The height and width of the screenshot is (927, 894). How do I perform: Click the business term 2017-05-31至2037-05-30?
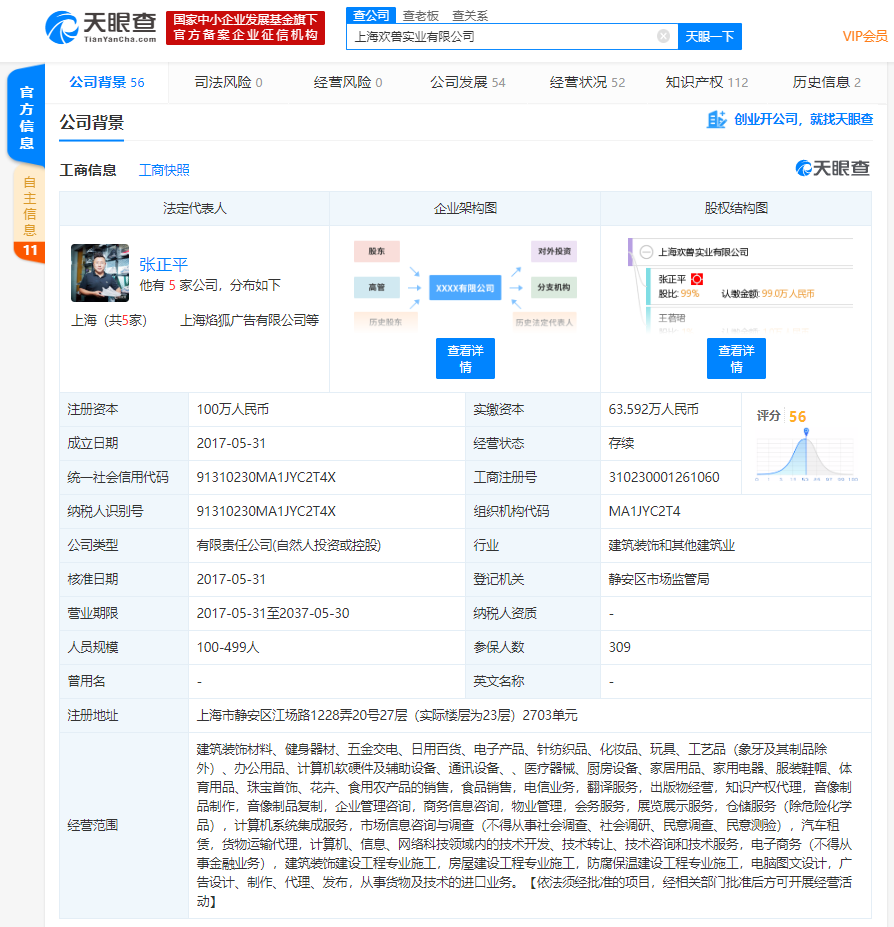point(273,613)
